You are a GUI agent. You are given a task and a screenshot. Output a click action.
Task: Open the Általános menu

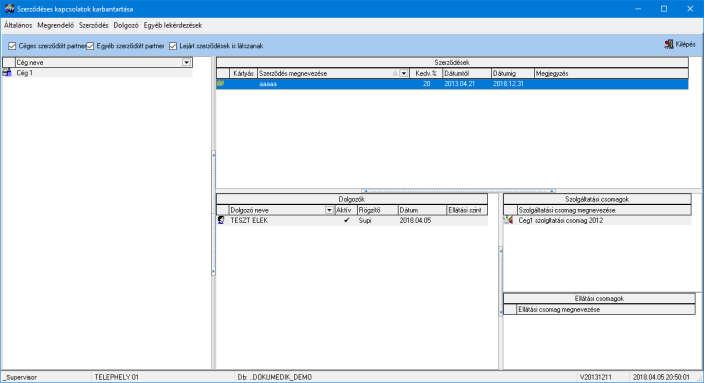[x=18, y=26]
